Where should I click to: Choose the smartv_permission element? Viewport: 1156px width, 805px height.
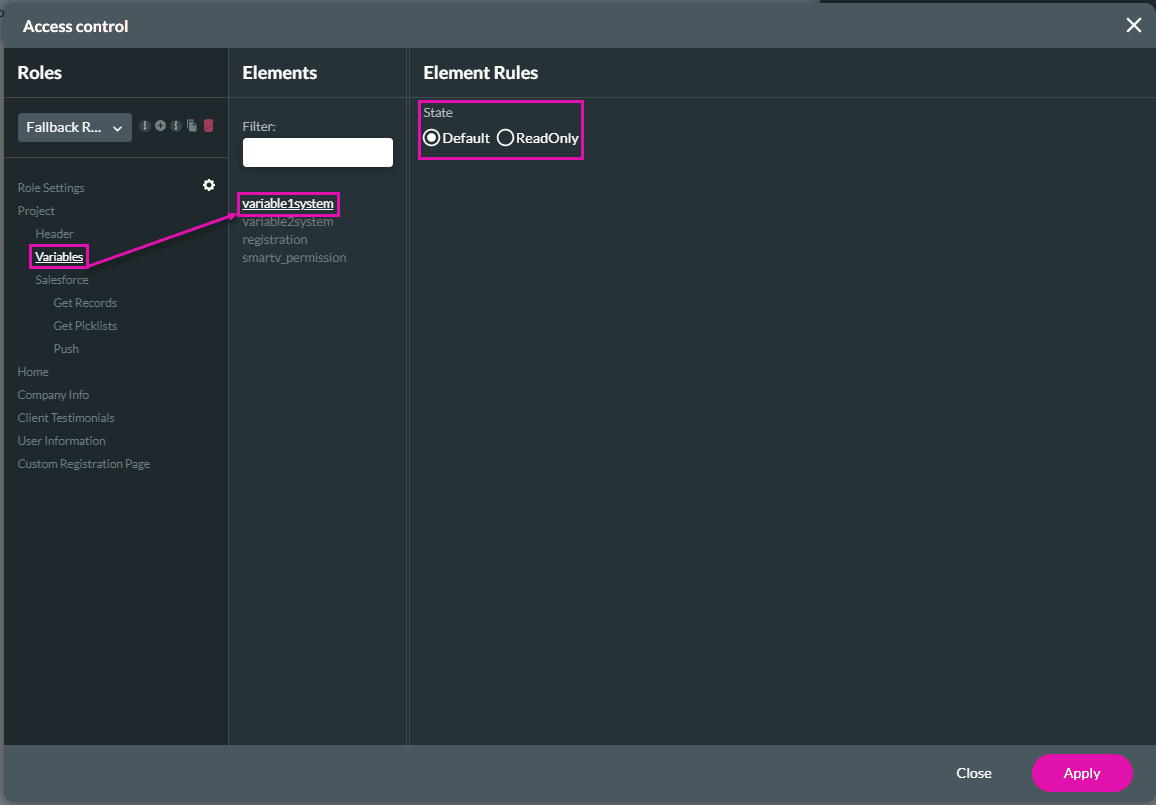pos(294,258)
